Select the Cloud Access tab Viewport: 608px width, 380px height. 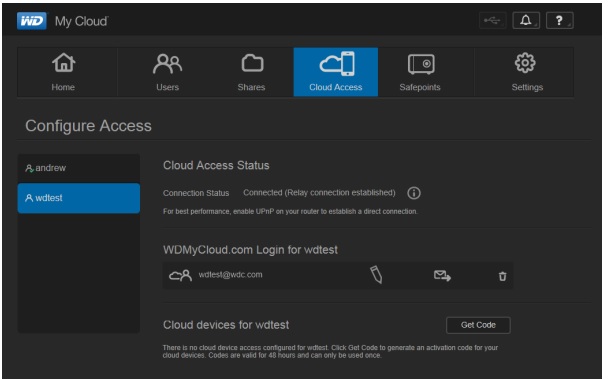click(x=336, y=72)
